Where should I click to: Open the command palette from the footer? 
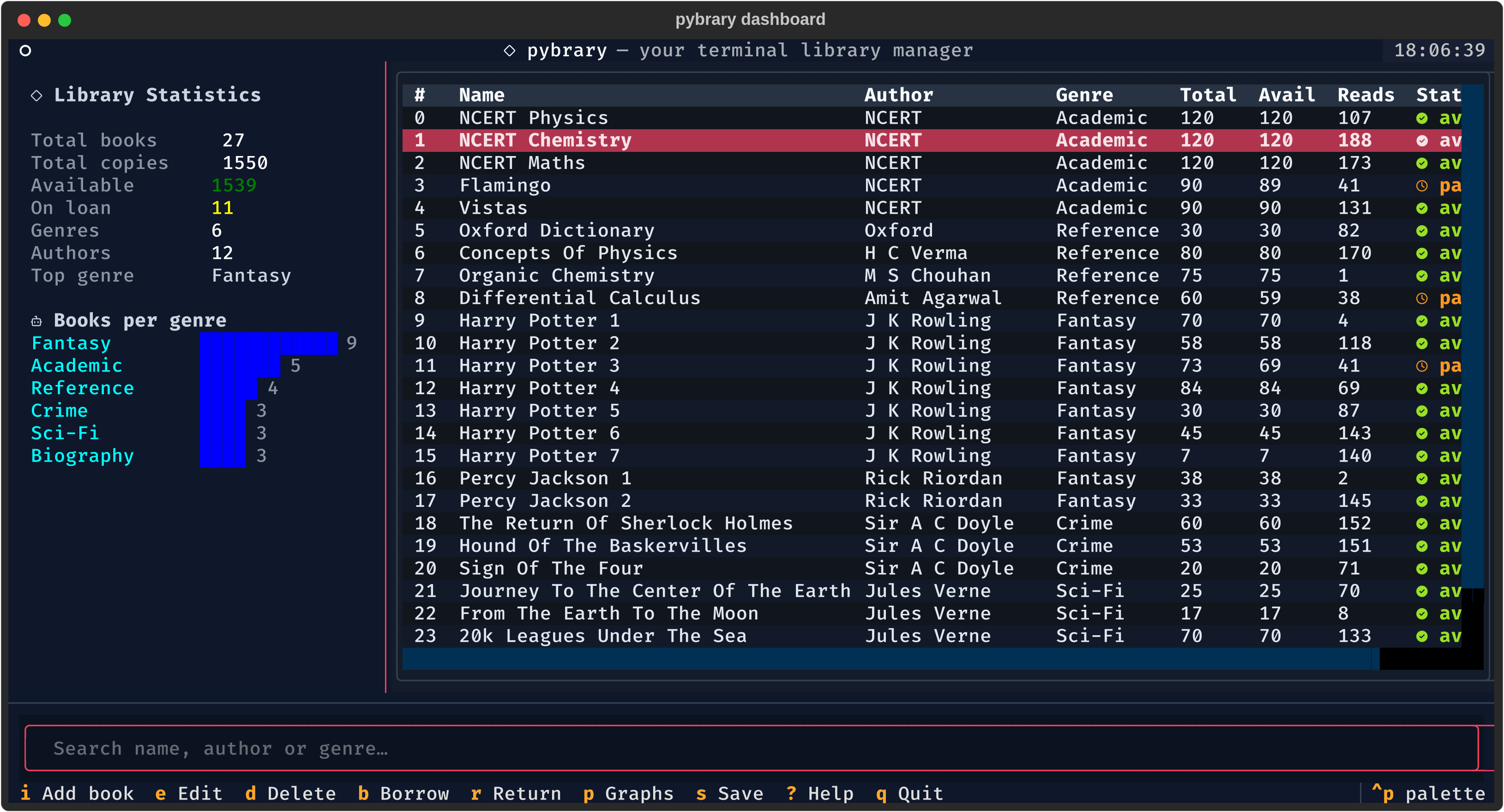pyautogui.click(x=1428, y=794)
